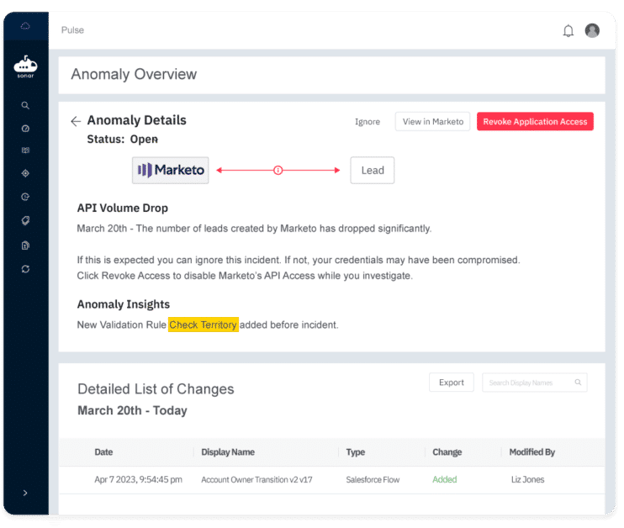
Task: Go back using the Anomaly Details arrow
Action: point(76,121)
